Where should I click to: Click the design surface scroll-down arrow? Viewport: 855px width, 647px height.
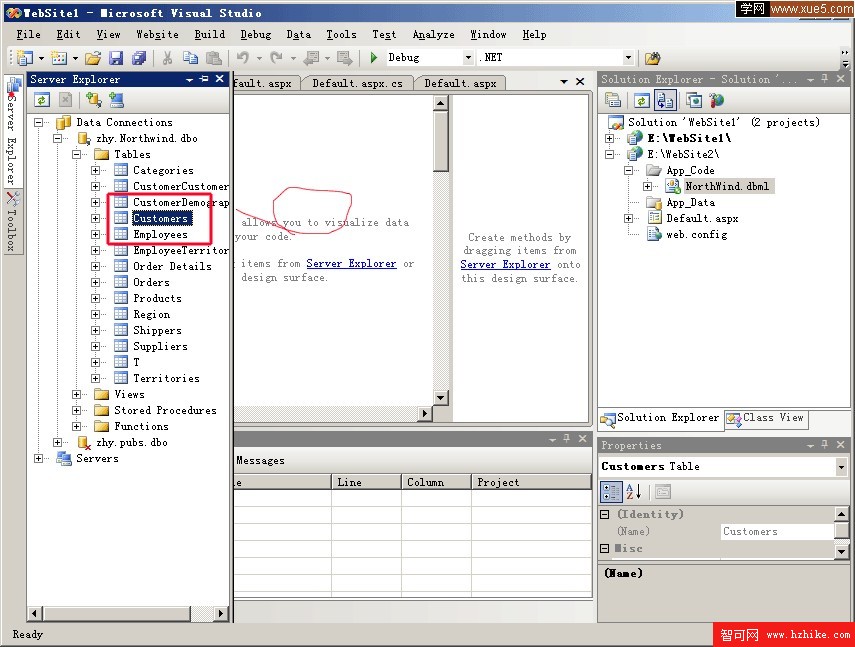click(441, 397)
